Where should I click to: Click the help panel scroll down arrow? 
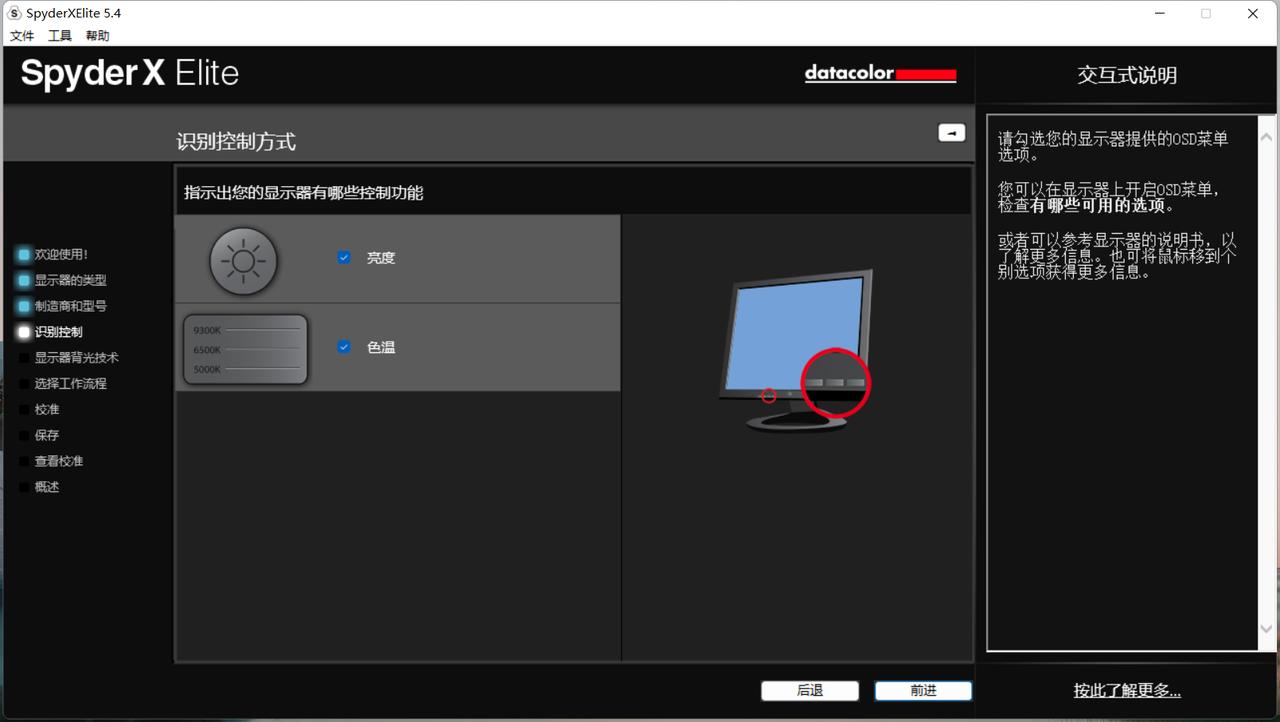[x=1266, y=629]
